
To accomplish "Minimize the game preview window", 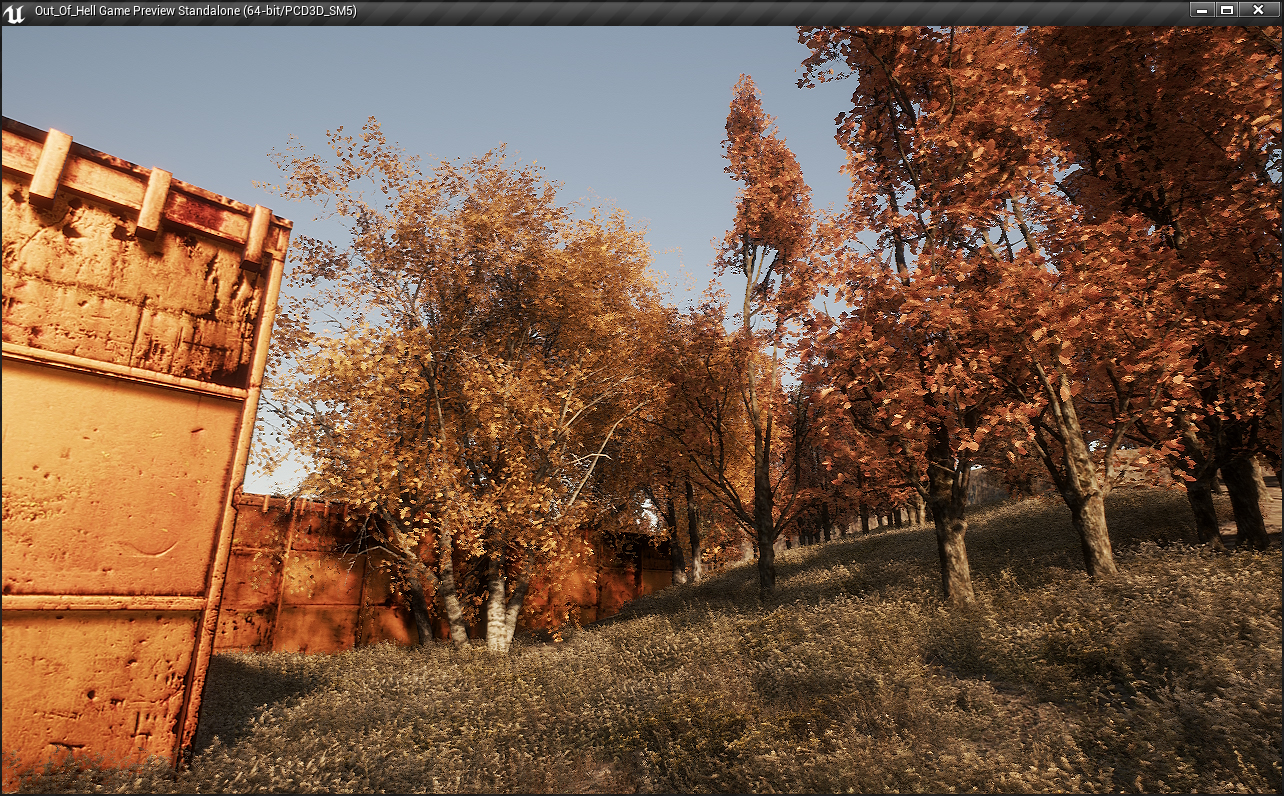I will 1201,10.
